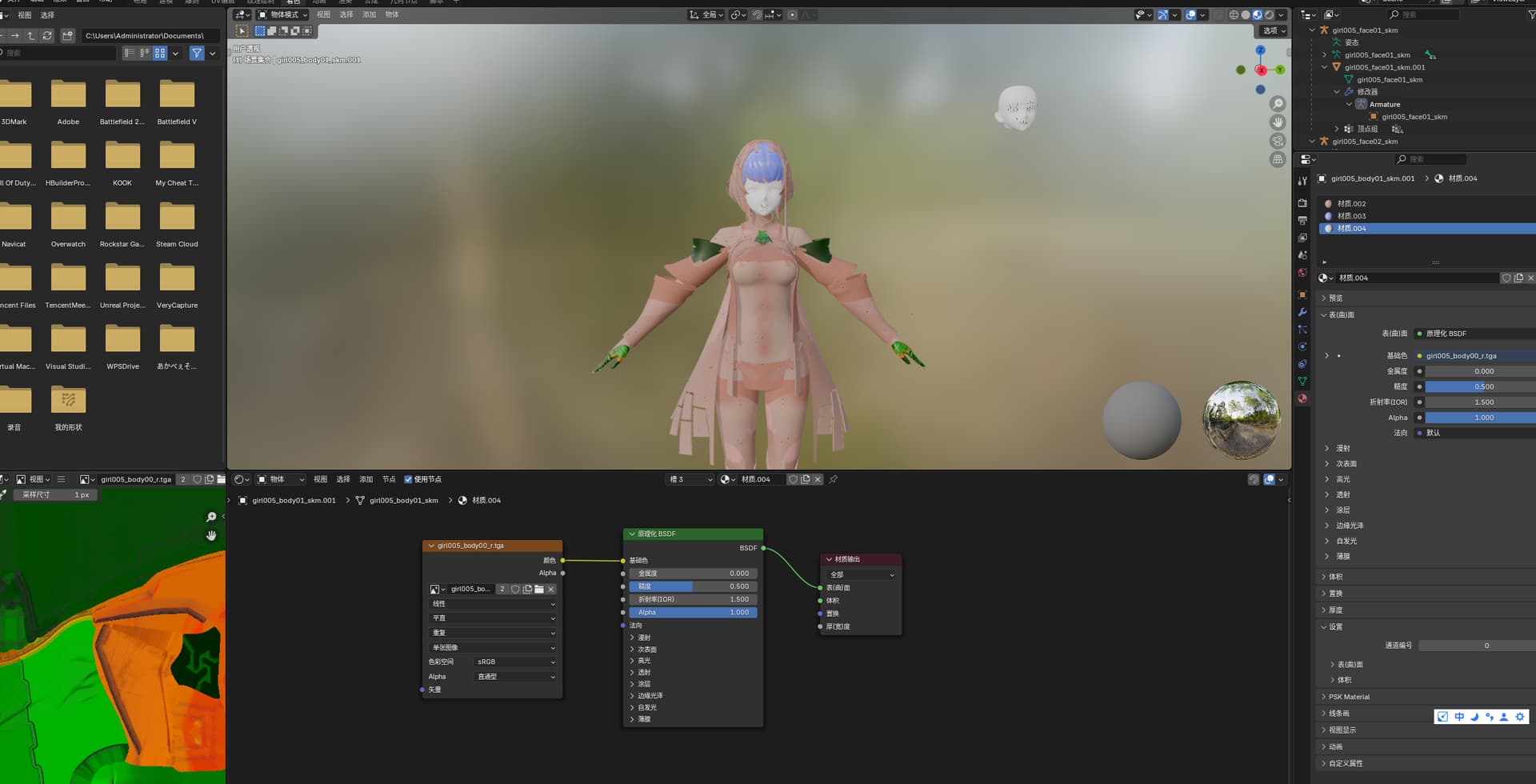Image resolution: width=1536 pixels, height=784 pixels.
Task: Uncheck the 使用节点 checkbox
Action: pyautogui.click(x=408, y=479)
